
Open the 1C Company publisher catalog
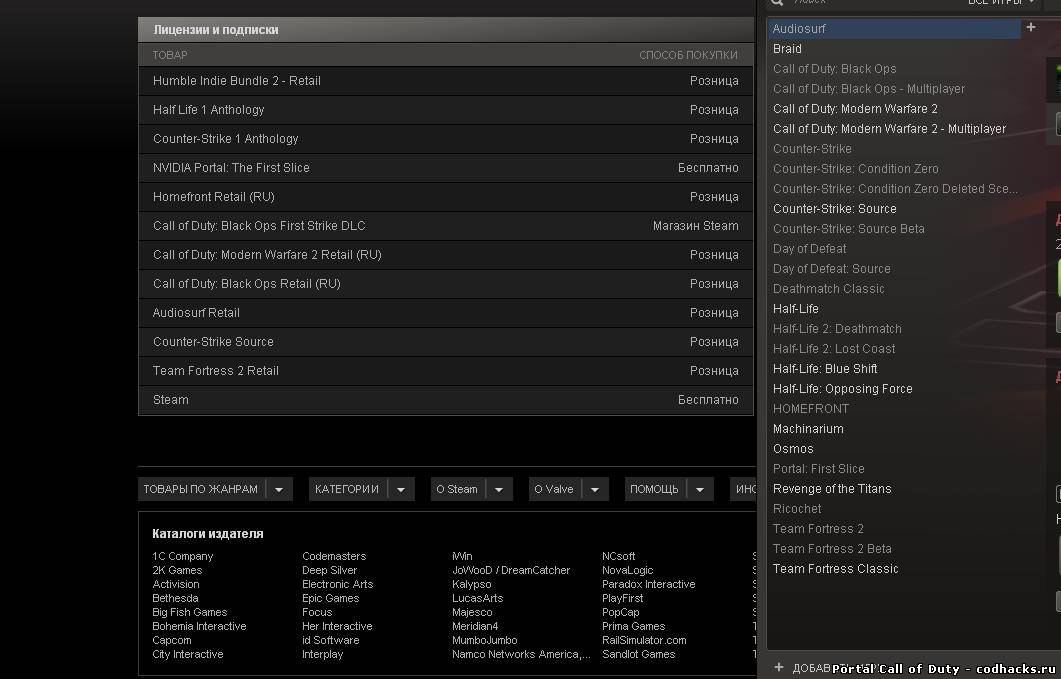(183, 556)
